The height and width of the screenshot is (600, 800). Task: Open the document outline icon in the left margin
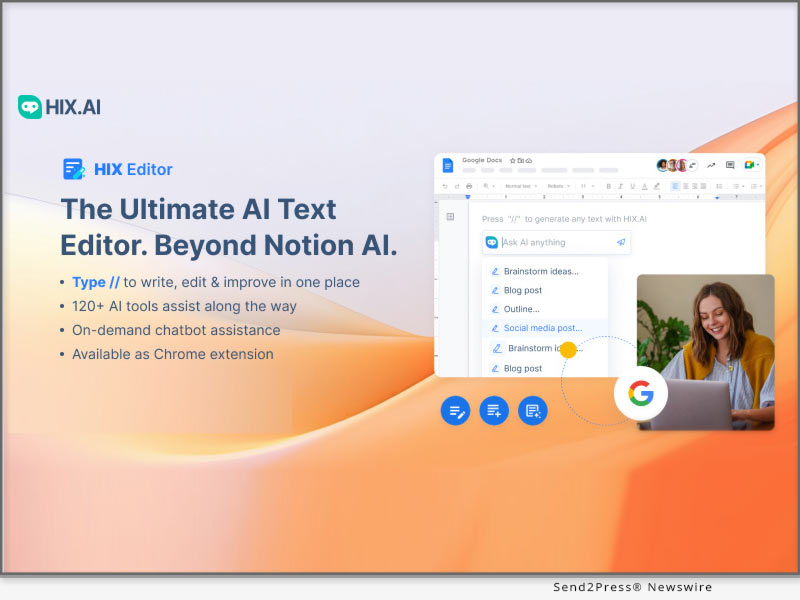coord(451,217)
